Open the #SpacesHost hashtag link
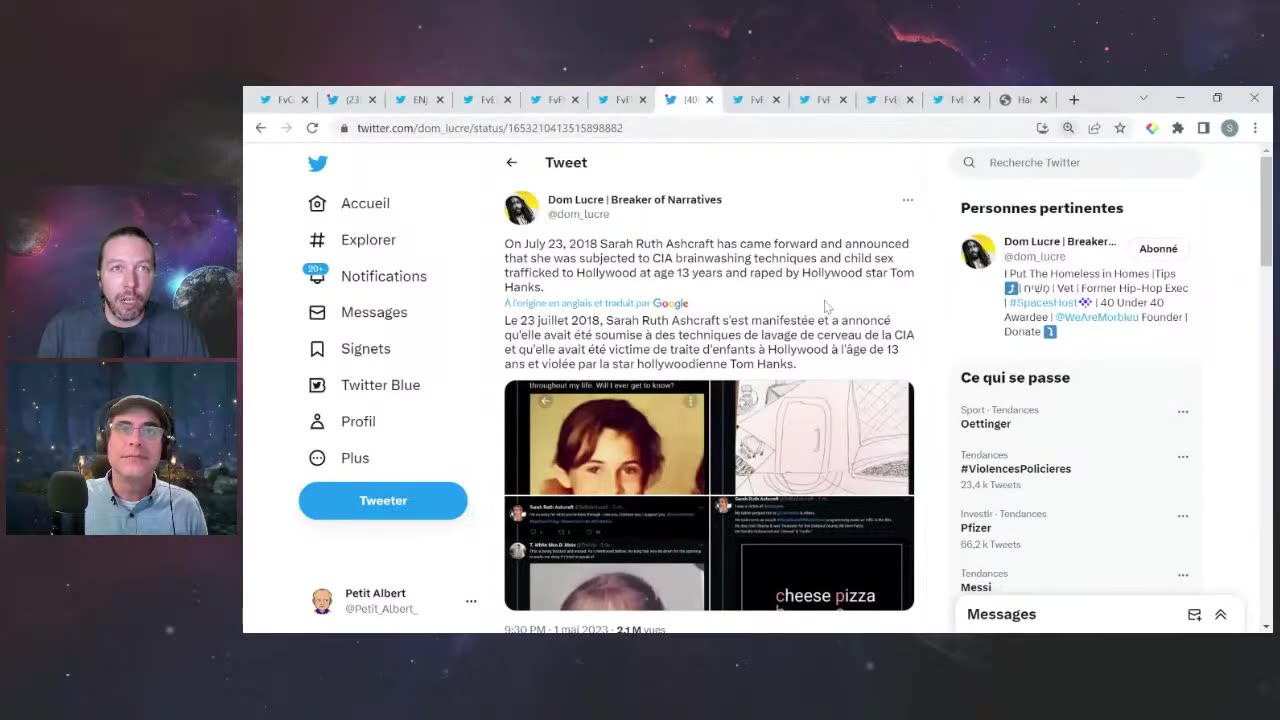Image resolution: width=1280 pixels, height=720 pixels. pyautogui.click(x=1043, y=303)
